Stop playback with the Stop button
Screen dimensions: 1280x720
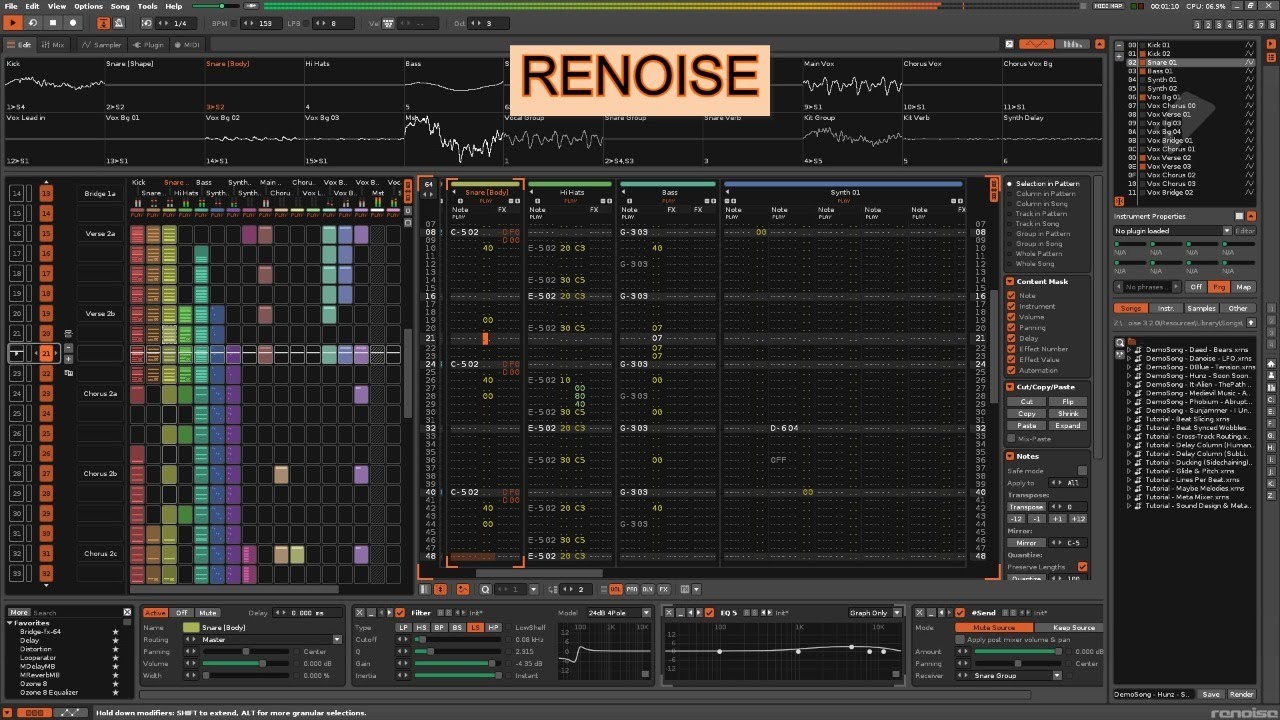[x=53, y=22]
